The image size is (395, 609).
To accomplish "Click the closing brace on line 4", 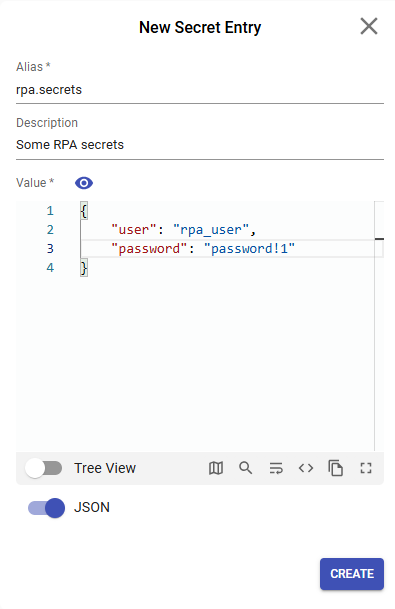I will 84,268.
